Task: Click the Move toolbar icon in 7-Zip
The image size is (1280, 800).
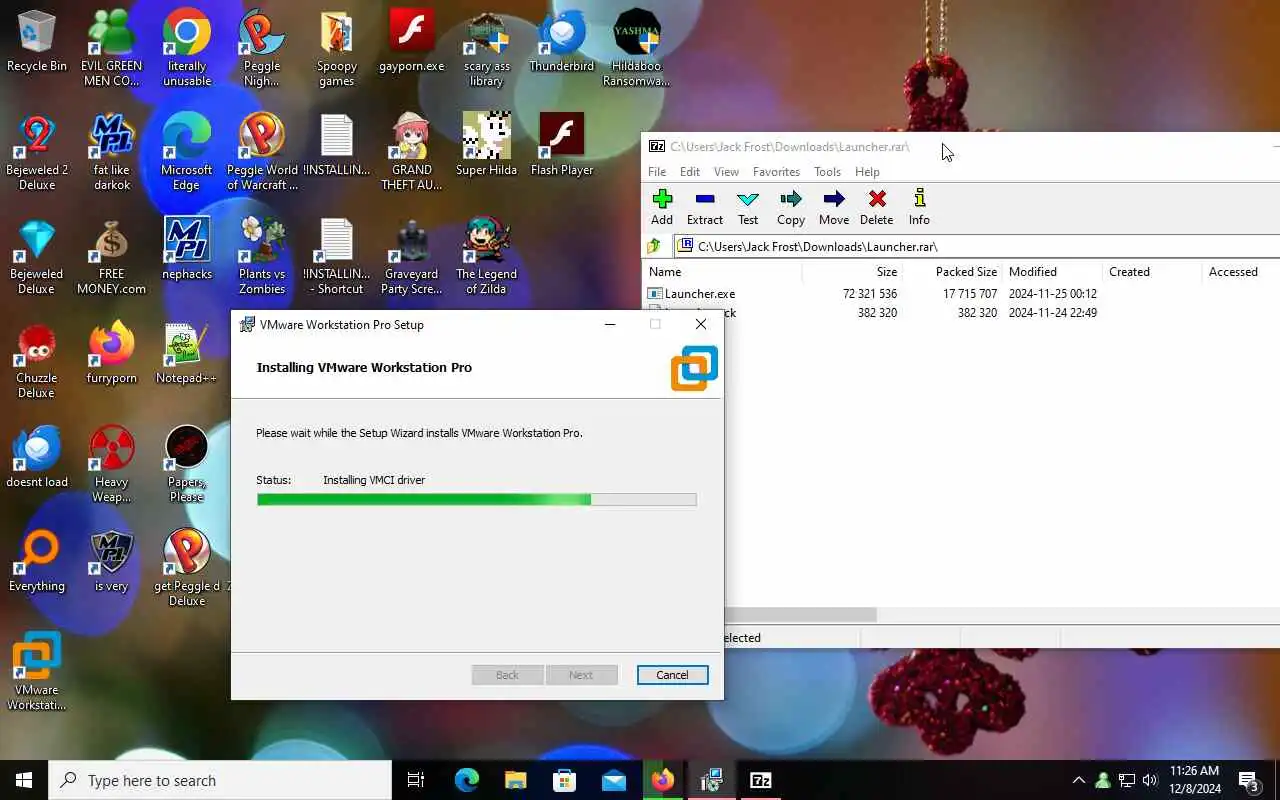Action: pyautogui.click(x=834, y=207)
